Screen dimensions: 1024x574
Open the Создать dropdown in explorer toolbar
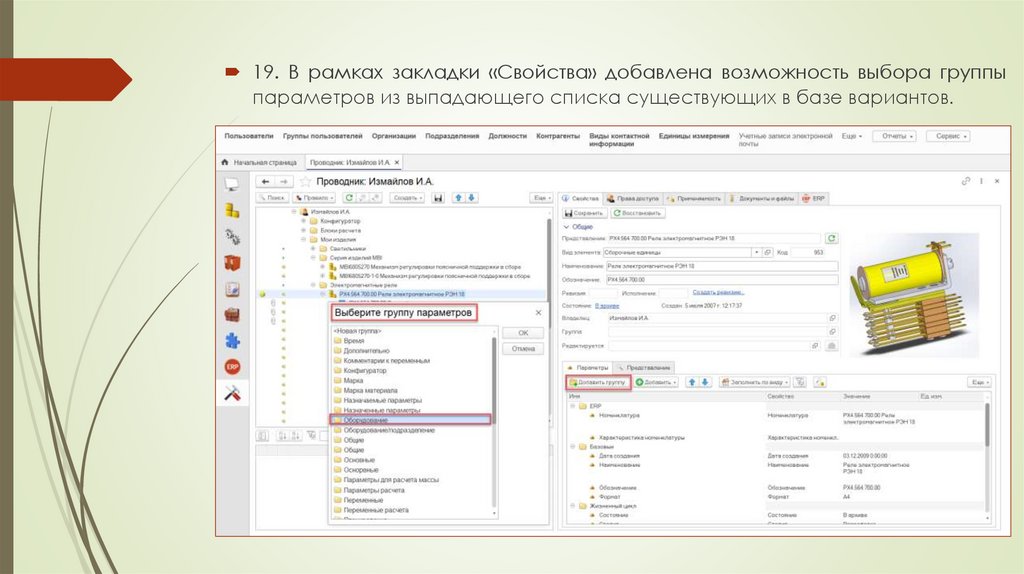click(408, 198)
